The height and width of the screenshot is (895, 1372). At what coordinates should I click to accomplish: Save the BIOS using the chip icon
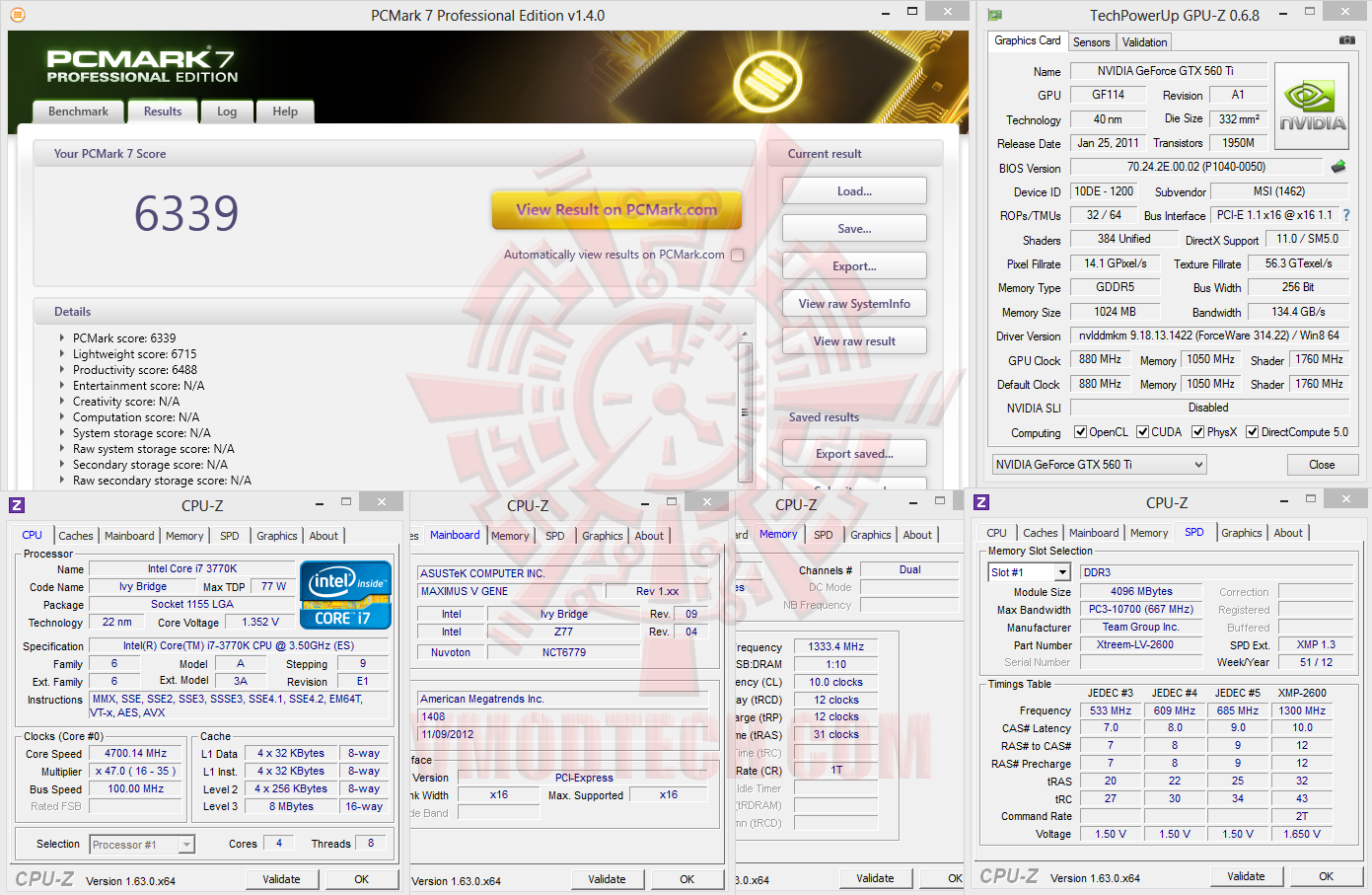pyautogui.click(x=1338, y=167)
